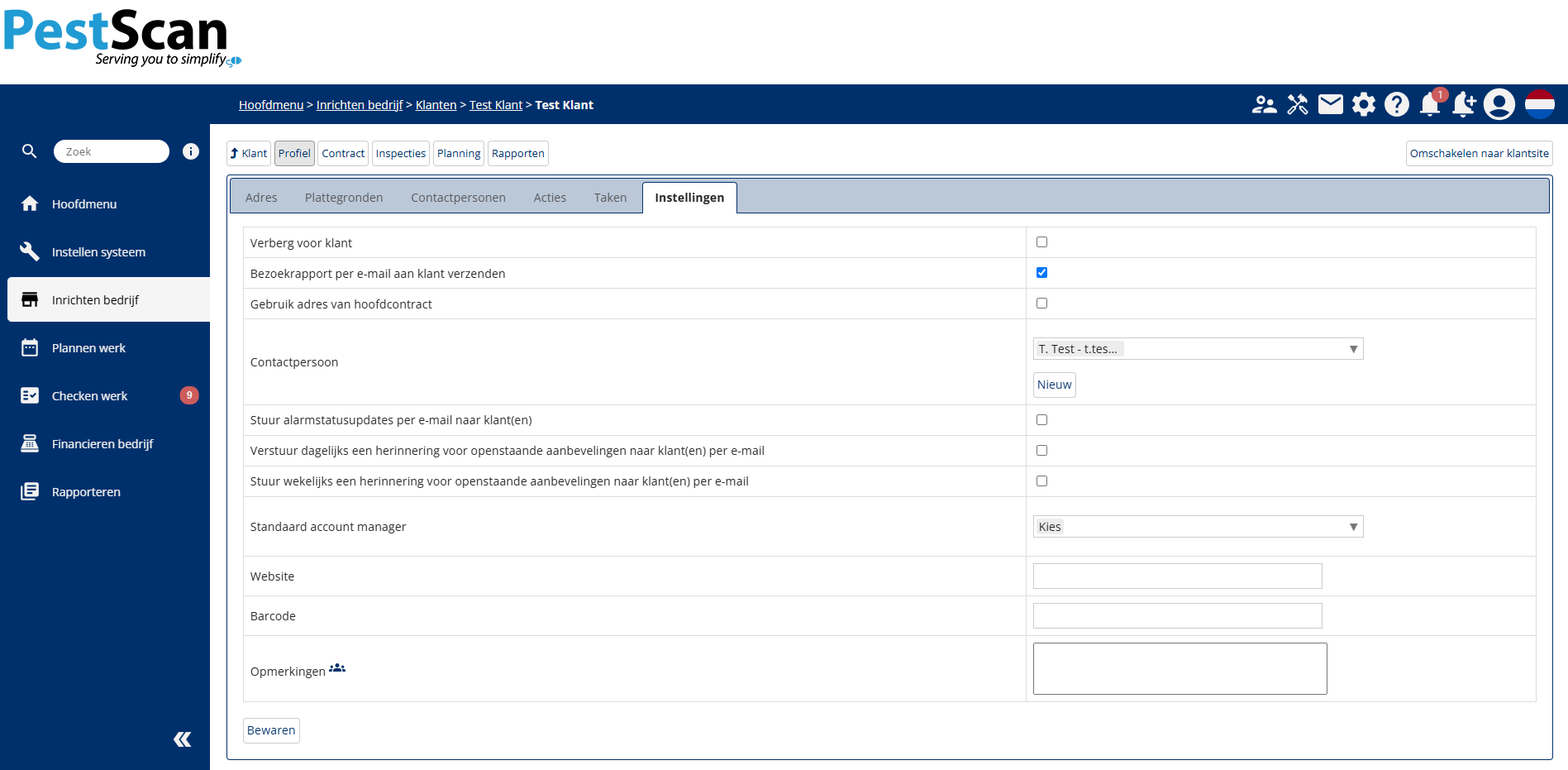Check Verstuur dagelijks een herinnering checkbox

[1041, 451]
